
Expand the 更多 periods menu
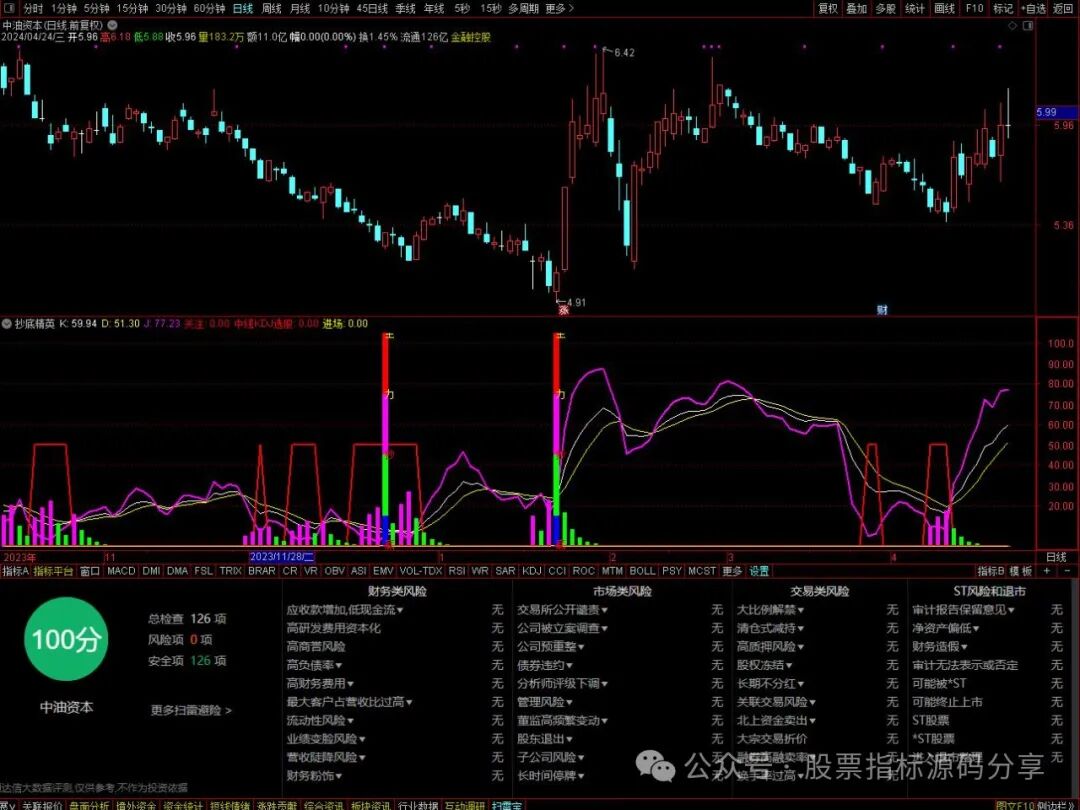[x=559, y=8]
